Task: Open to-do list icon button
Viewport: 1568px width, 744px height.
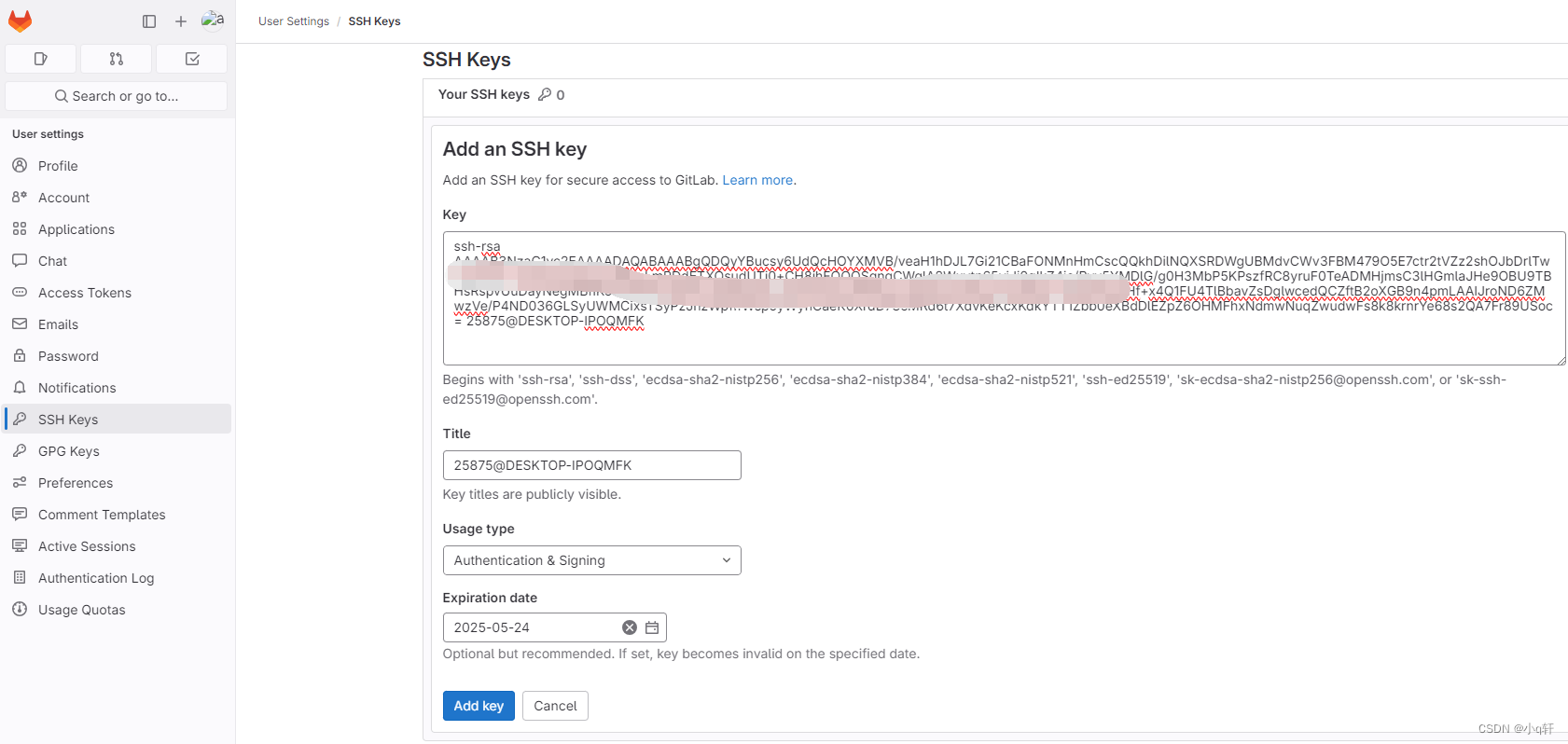Action: 192,59
